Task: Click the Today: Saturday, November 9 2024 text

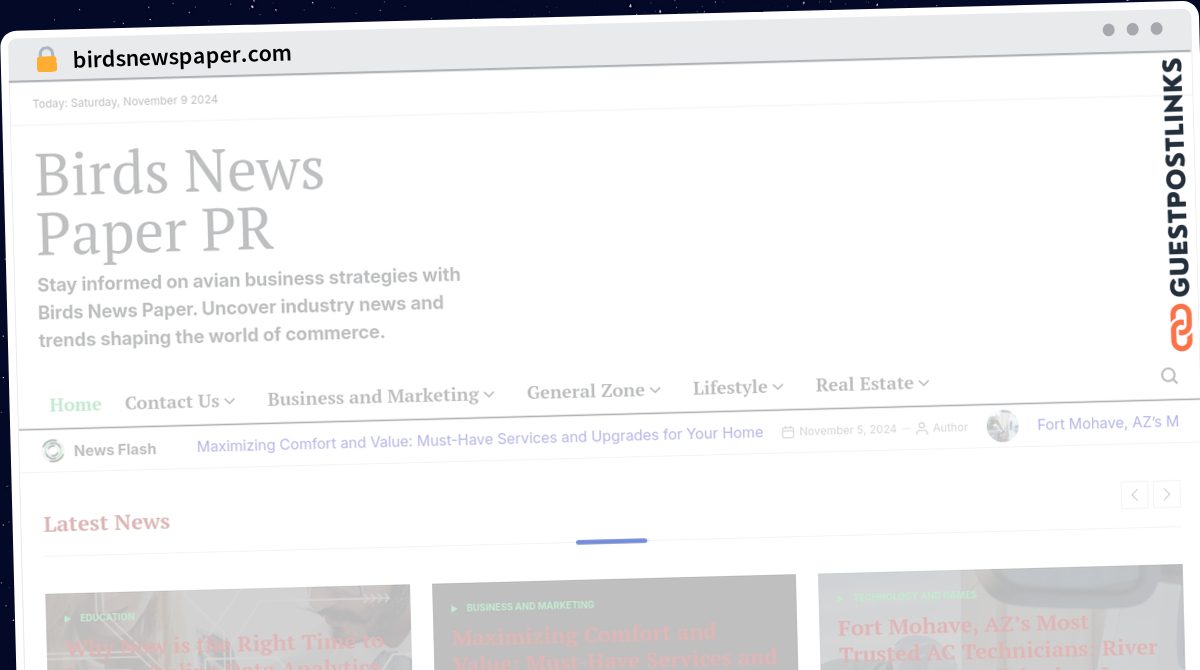Action: (125, 101)
